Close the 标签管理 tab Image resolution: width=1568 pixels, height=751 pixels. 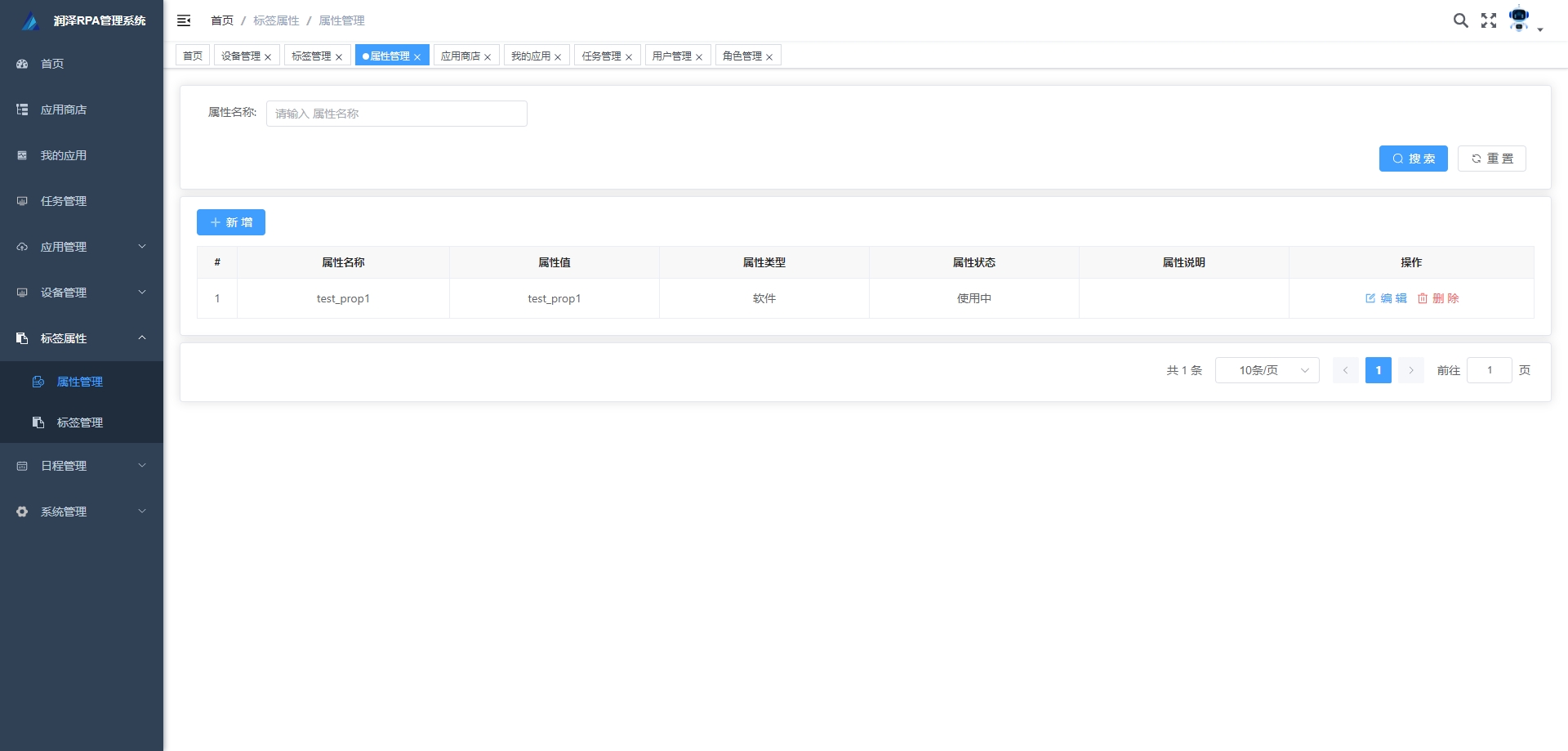coord(339,57)
